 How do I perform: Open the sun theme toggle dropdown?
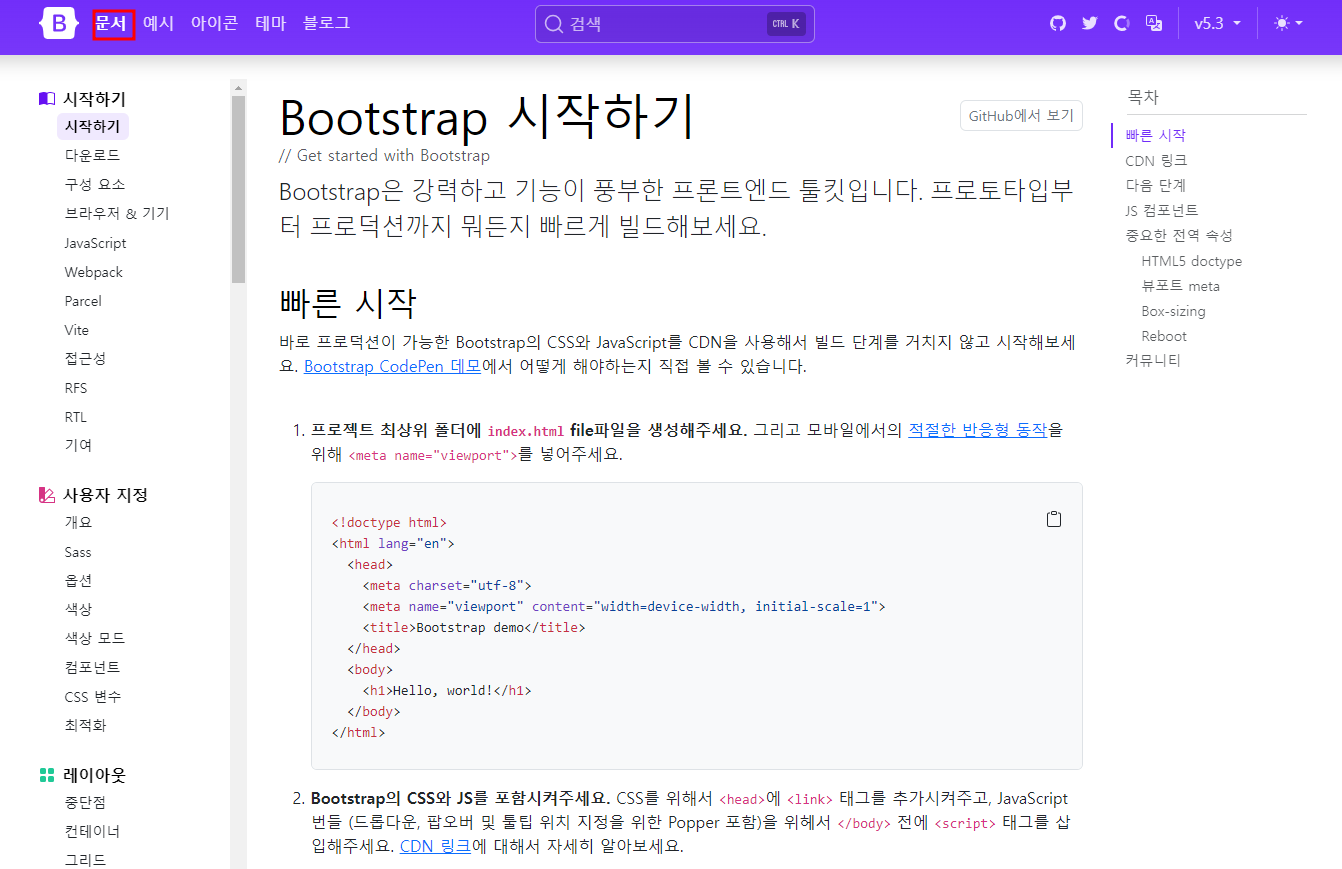(x=1288, y=23)
